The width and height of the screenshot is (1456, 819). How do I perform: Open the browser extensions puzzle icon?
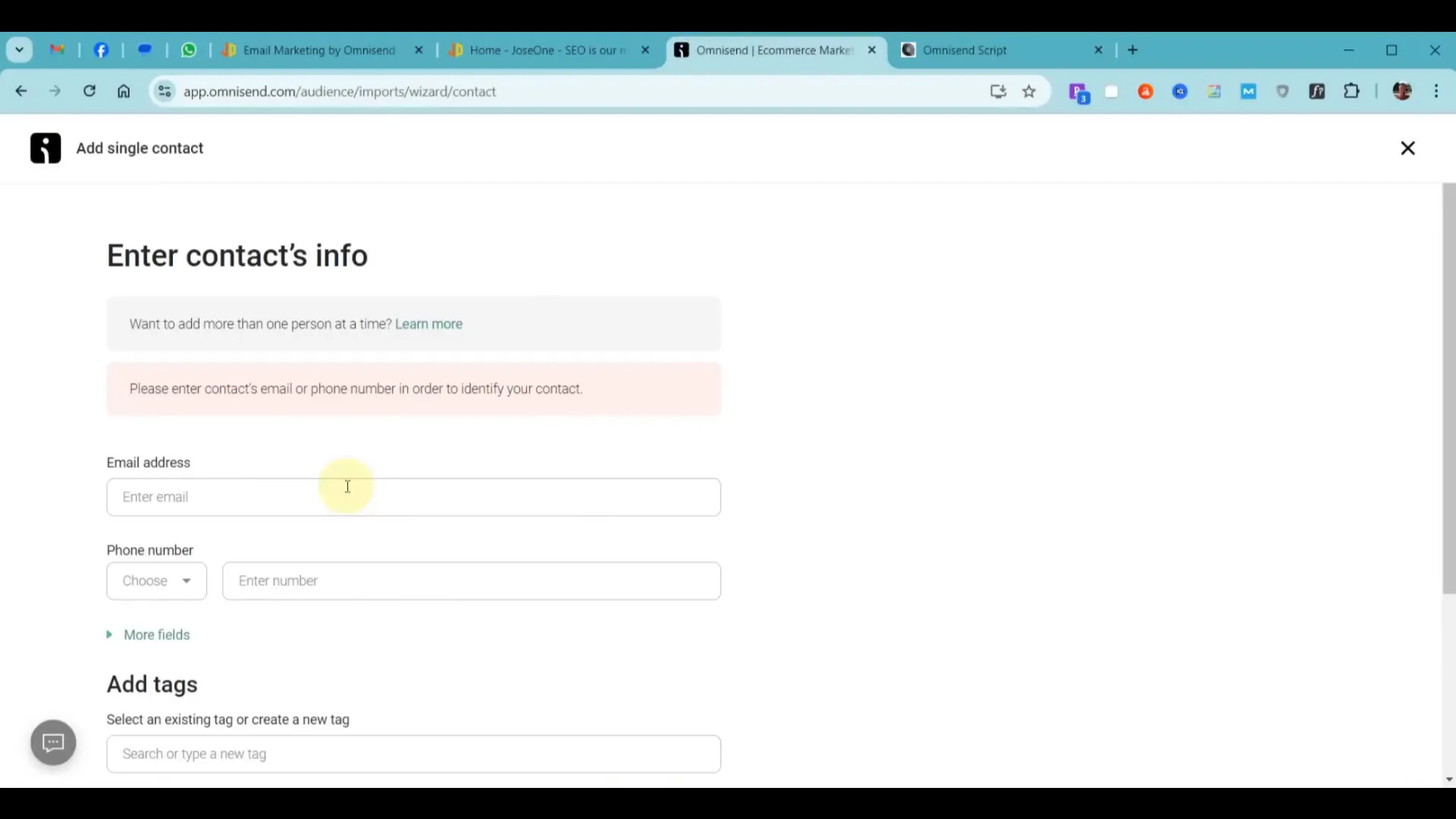pos(1351,92)
